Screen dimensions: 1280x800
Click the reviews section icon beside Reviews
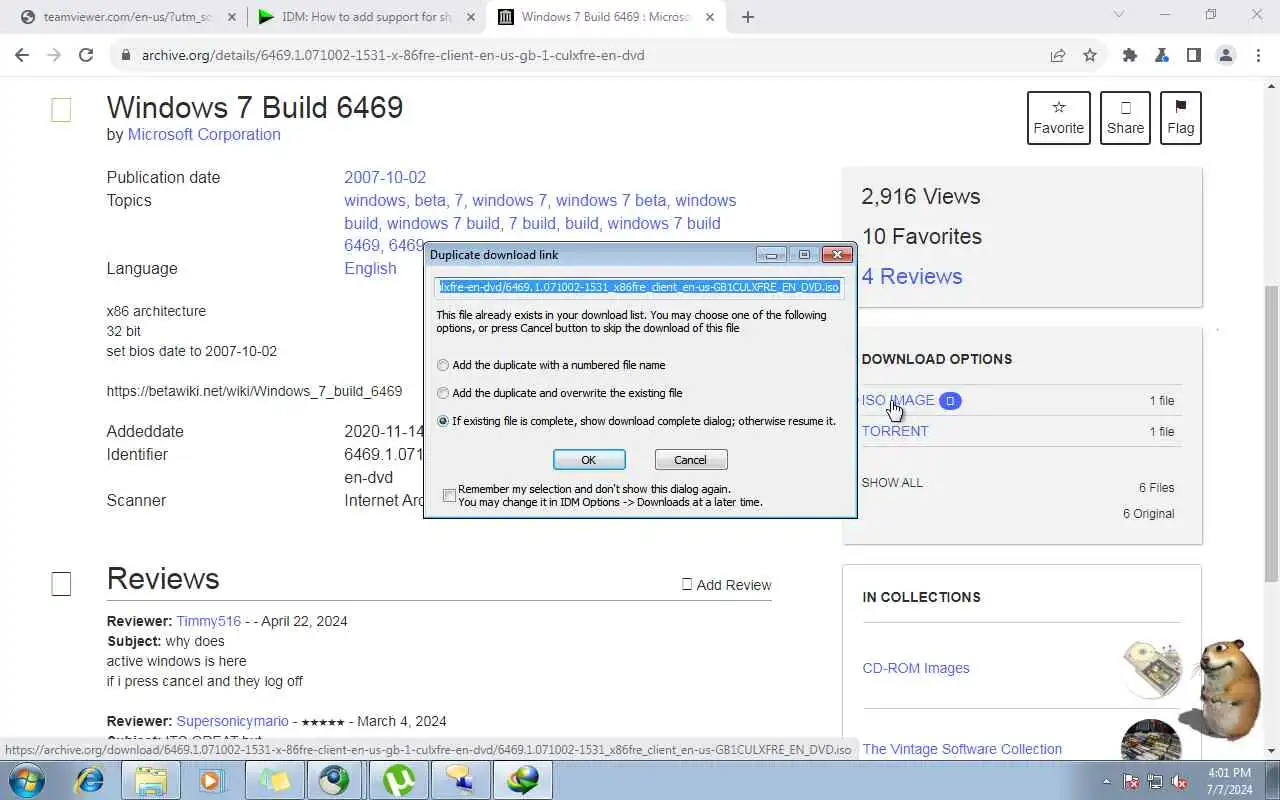click(61, 584)
